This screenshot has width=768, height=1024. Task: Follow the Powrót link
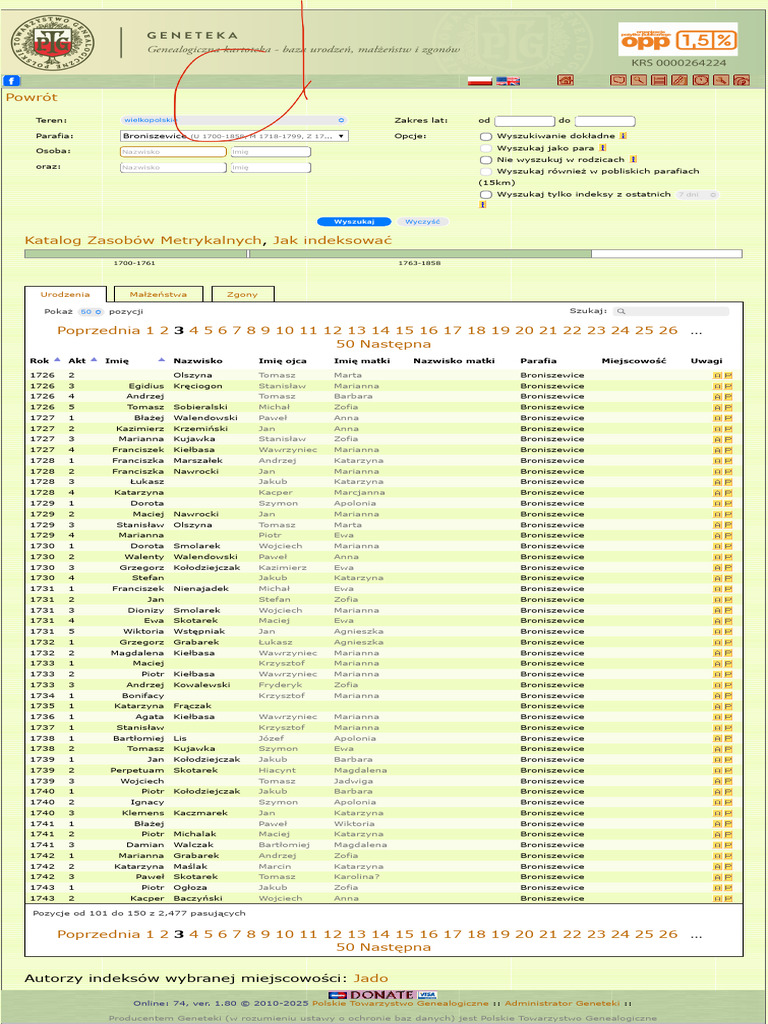(31, 97)
